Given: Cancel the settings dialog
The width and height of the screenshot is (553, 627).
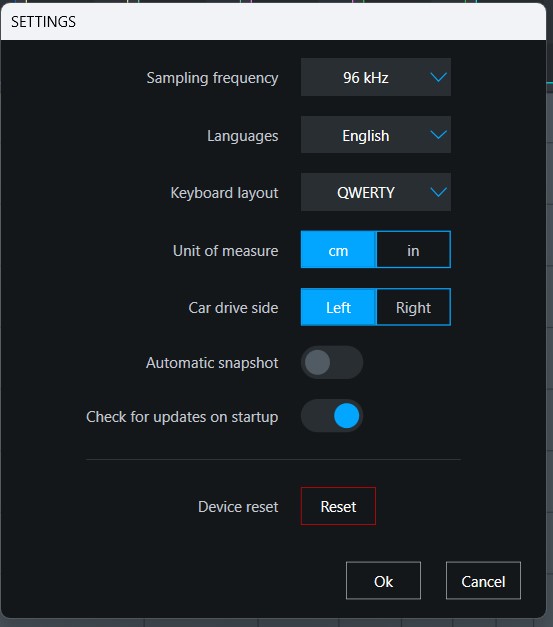Looking at the screenshot, I should pos(483,581).
